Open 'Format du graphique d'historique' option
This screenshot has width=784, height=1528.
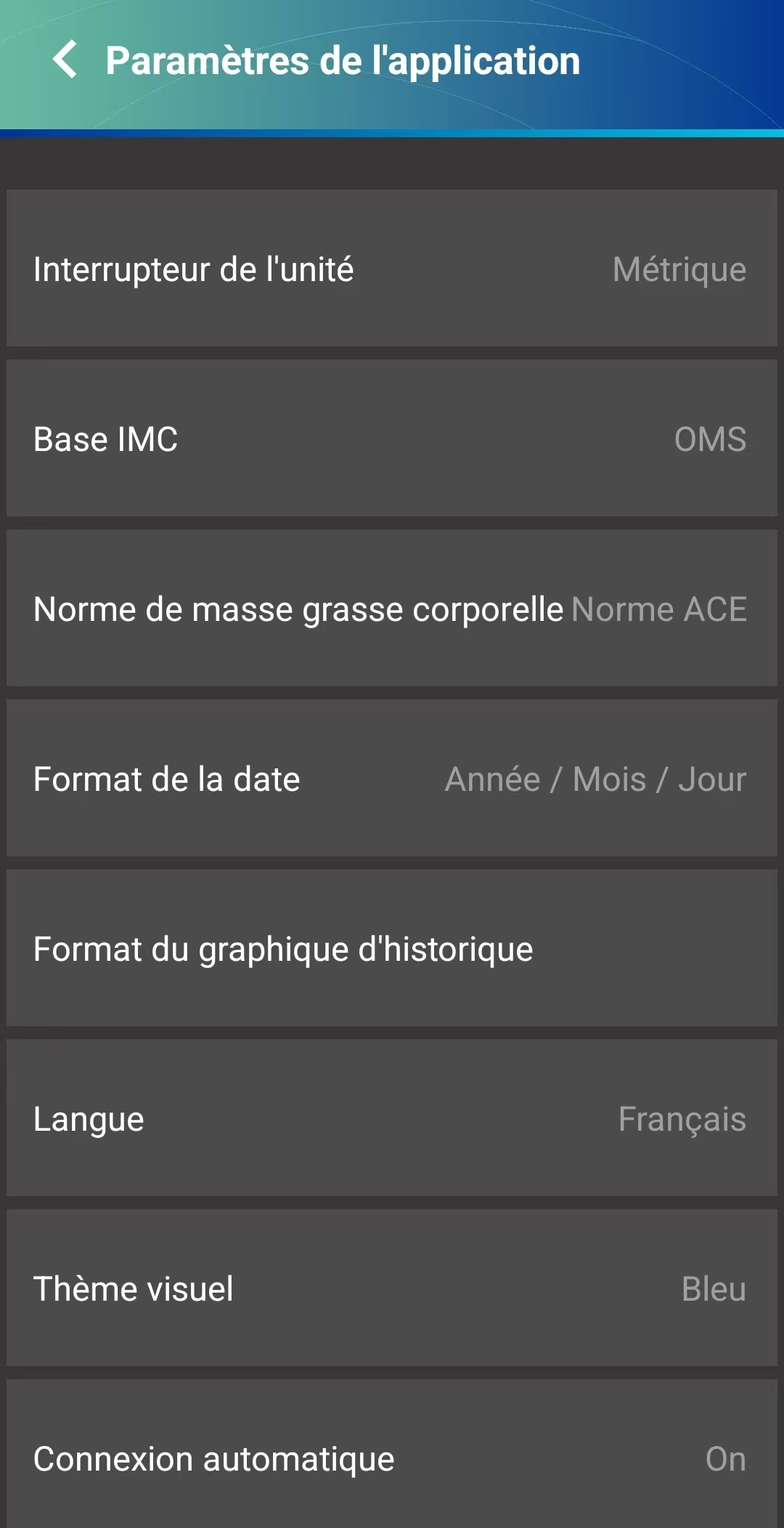(x=283, y=949)
